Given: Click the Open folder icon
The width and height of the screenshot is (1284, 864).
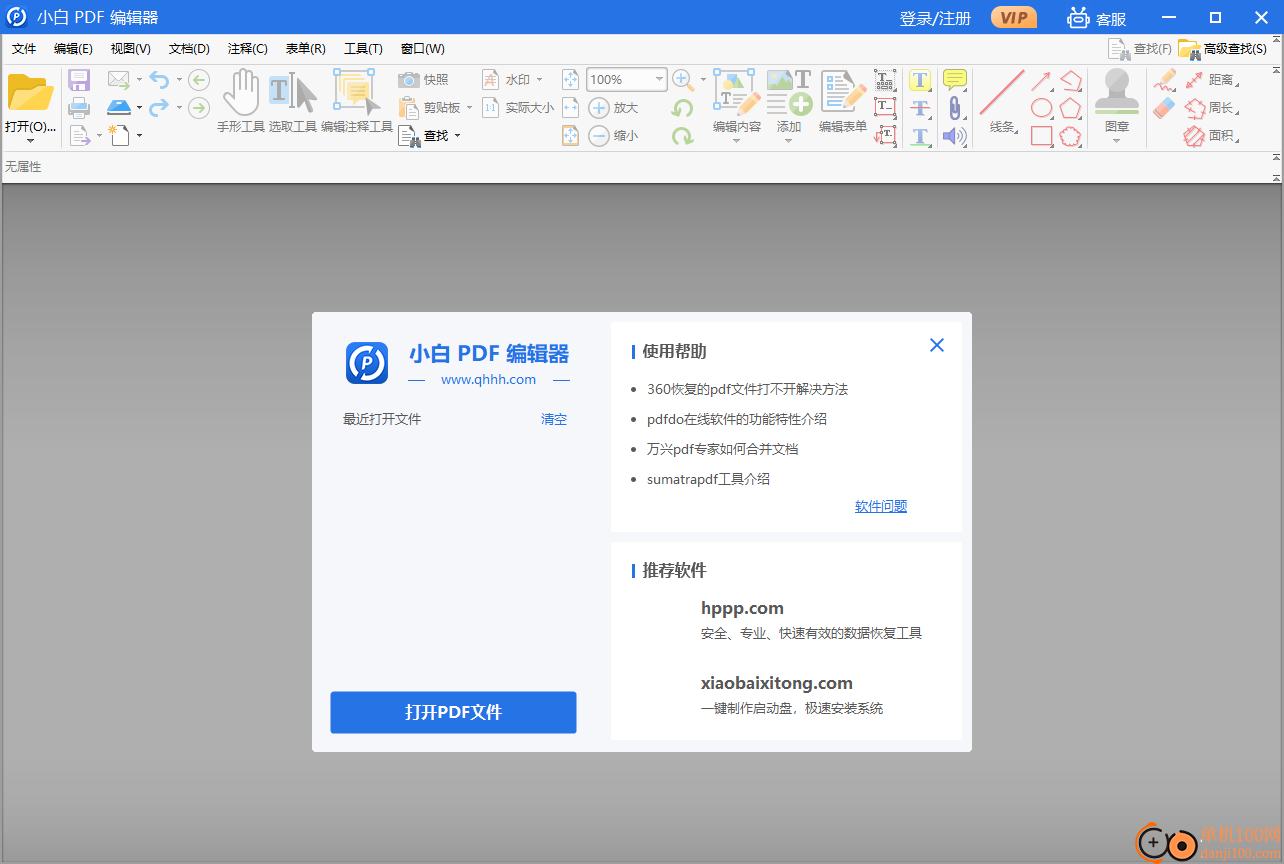Looking at the screenshot, I should click(30, 93).
